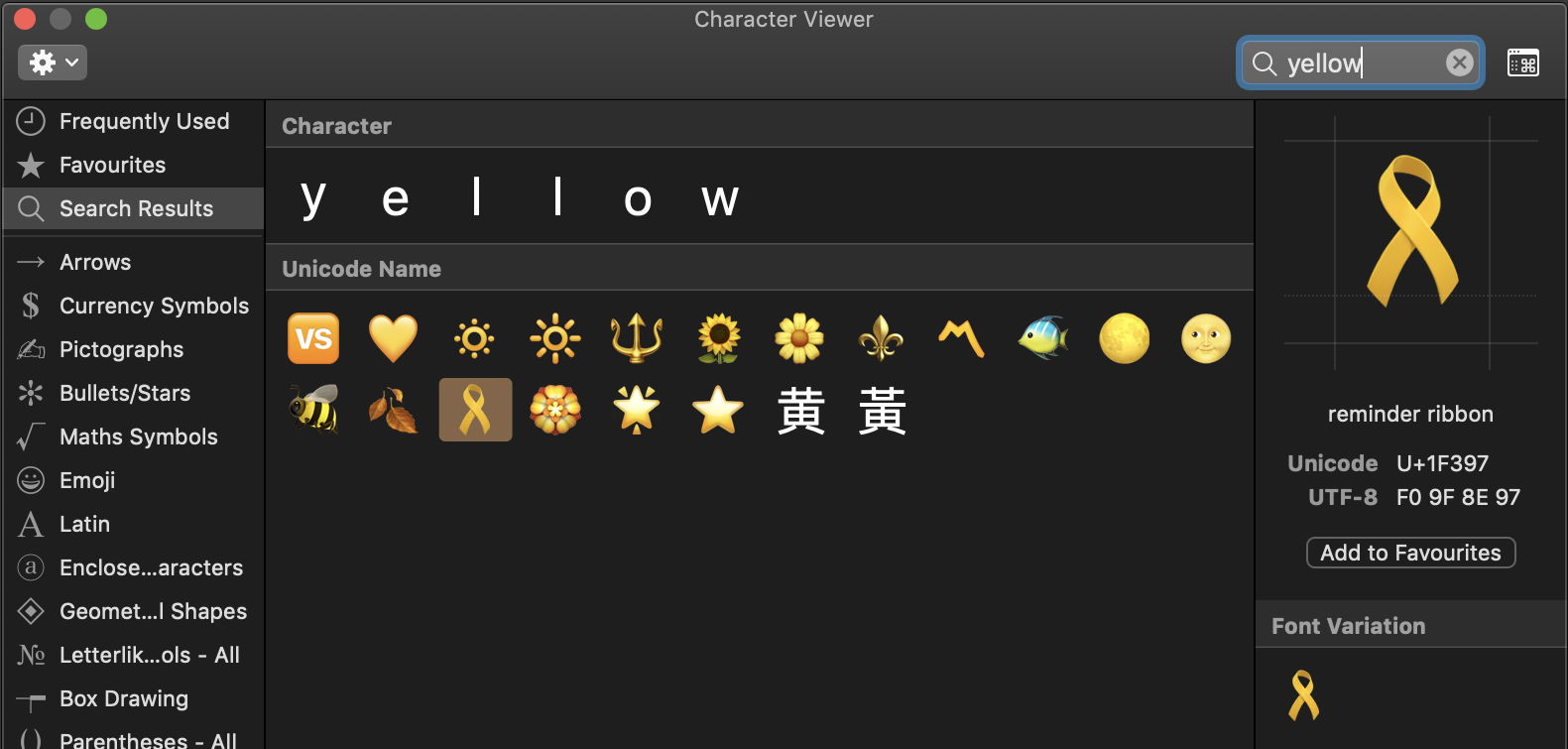Pick the tropical fish emoji

pos(1043,338)
